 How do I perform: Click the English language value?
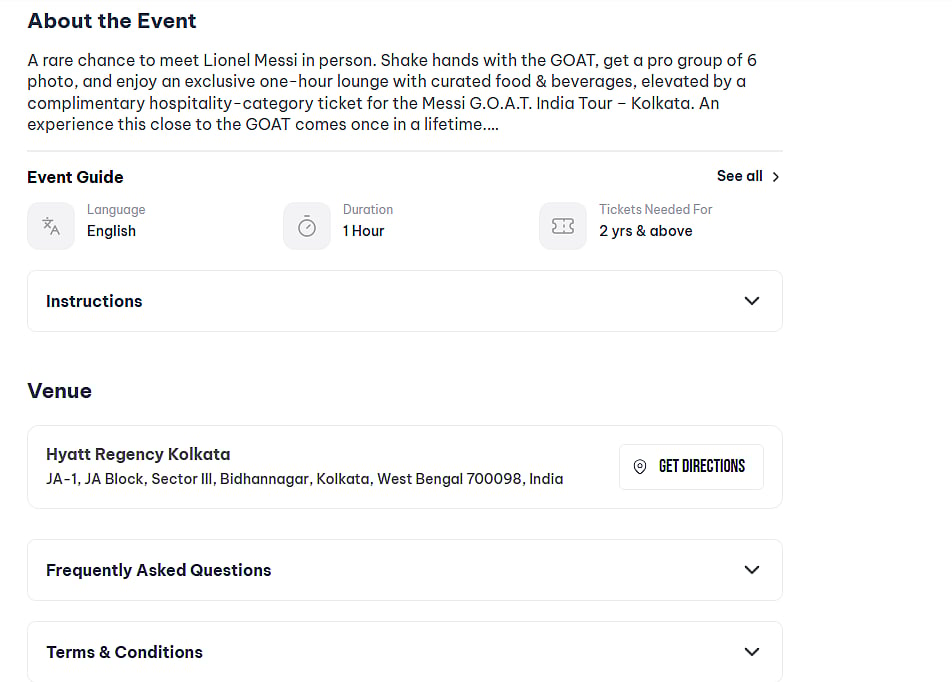(x=111, y=231)
